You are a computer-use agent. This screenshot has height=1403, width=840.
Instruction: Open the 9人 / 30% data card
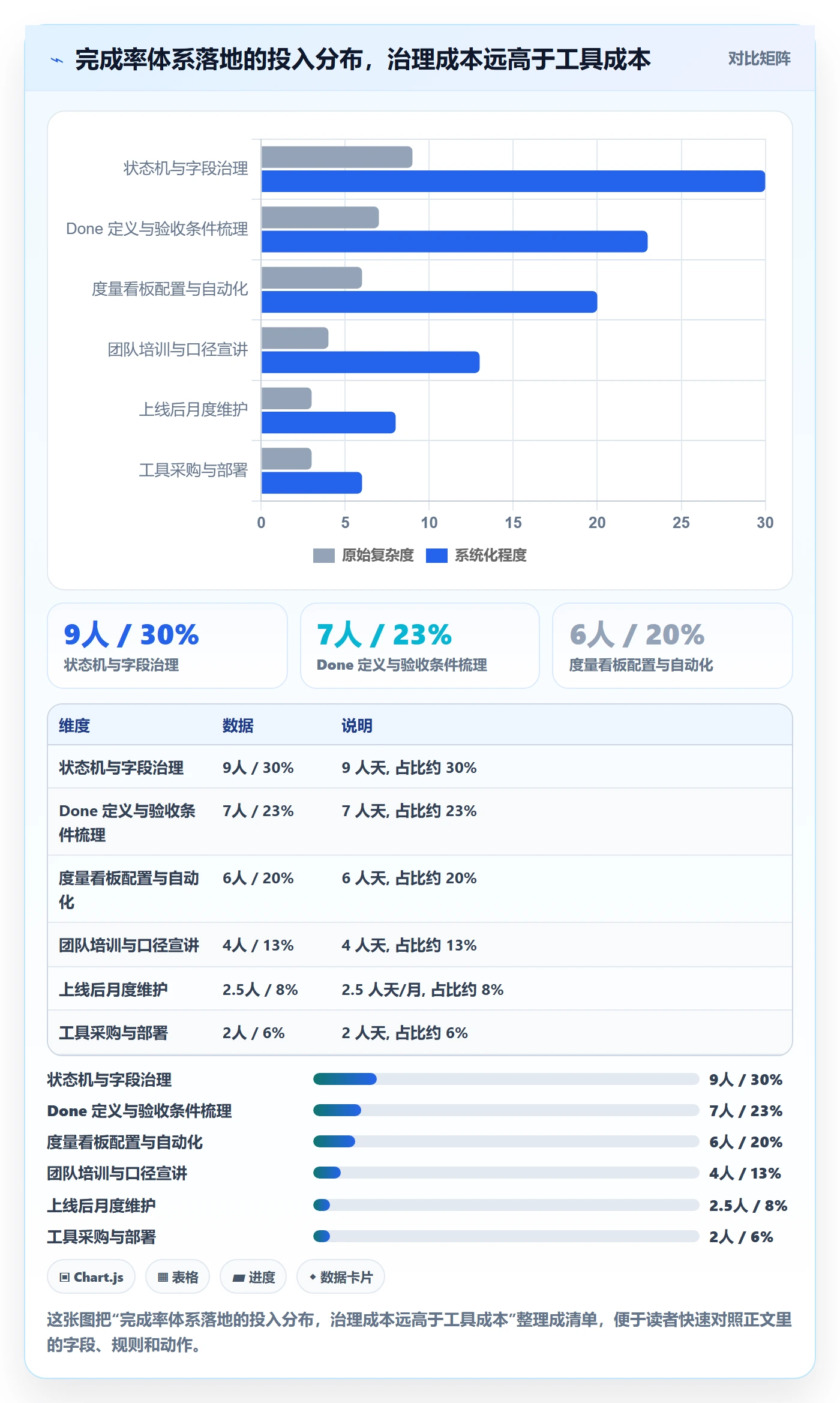tap(167, 646)
